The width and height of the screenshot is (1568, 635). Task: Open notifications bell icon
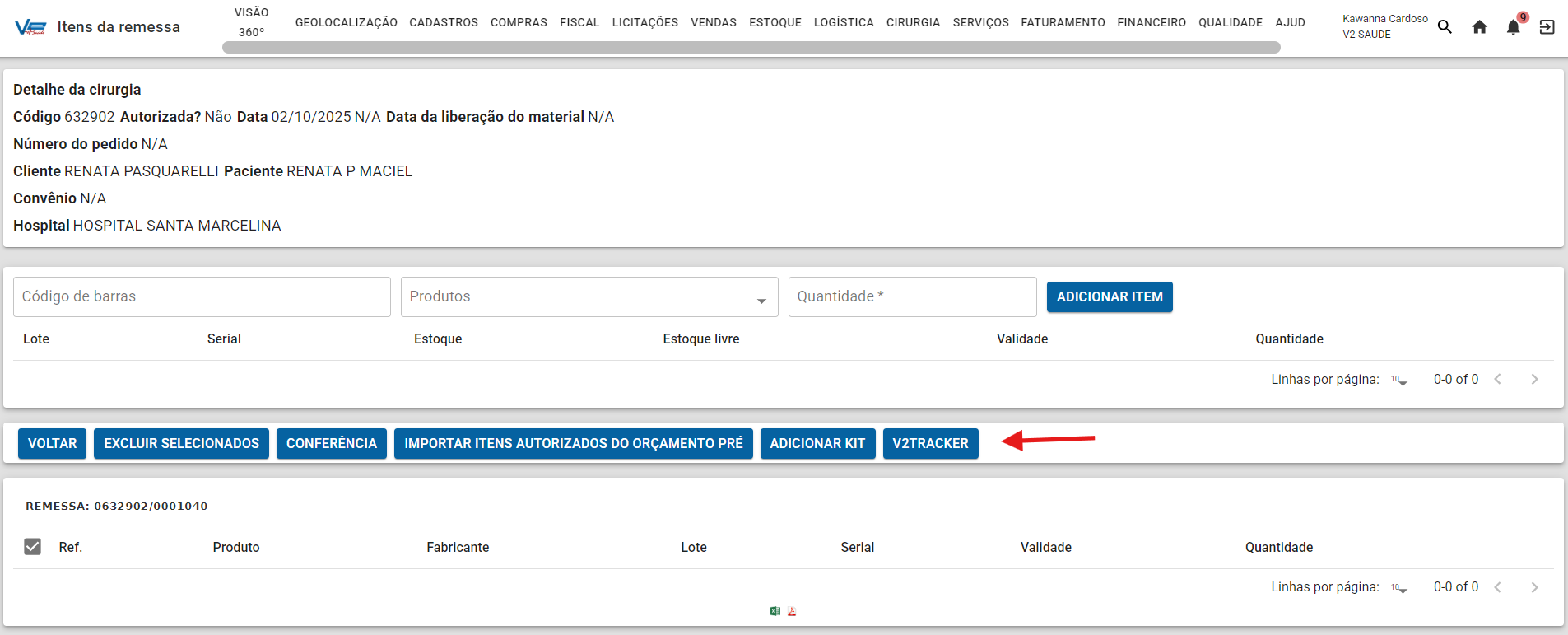point(1513,27)
